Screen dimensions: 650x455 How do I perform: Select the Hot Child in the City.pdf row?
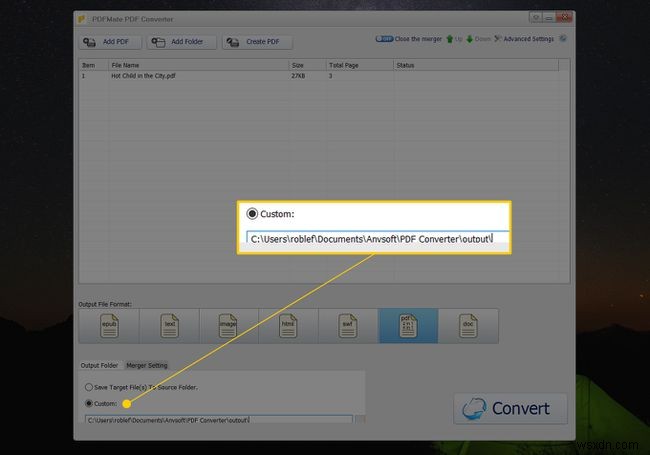pyautogui.click(x=318, y=76)
